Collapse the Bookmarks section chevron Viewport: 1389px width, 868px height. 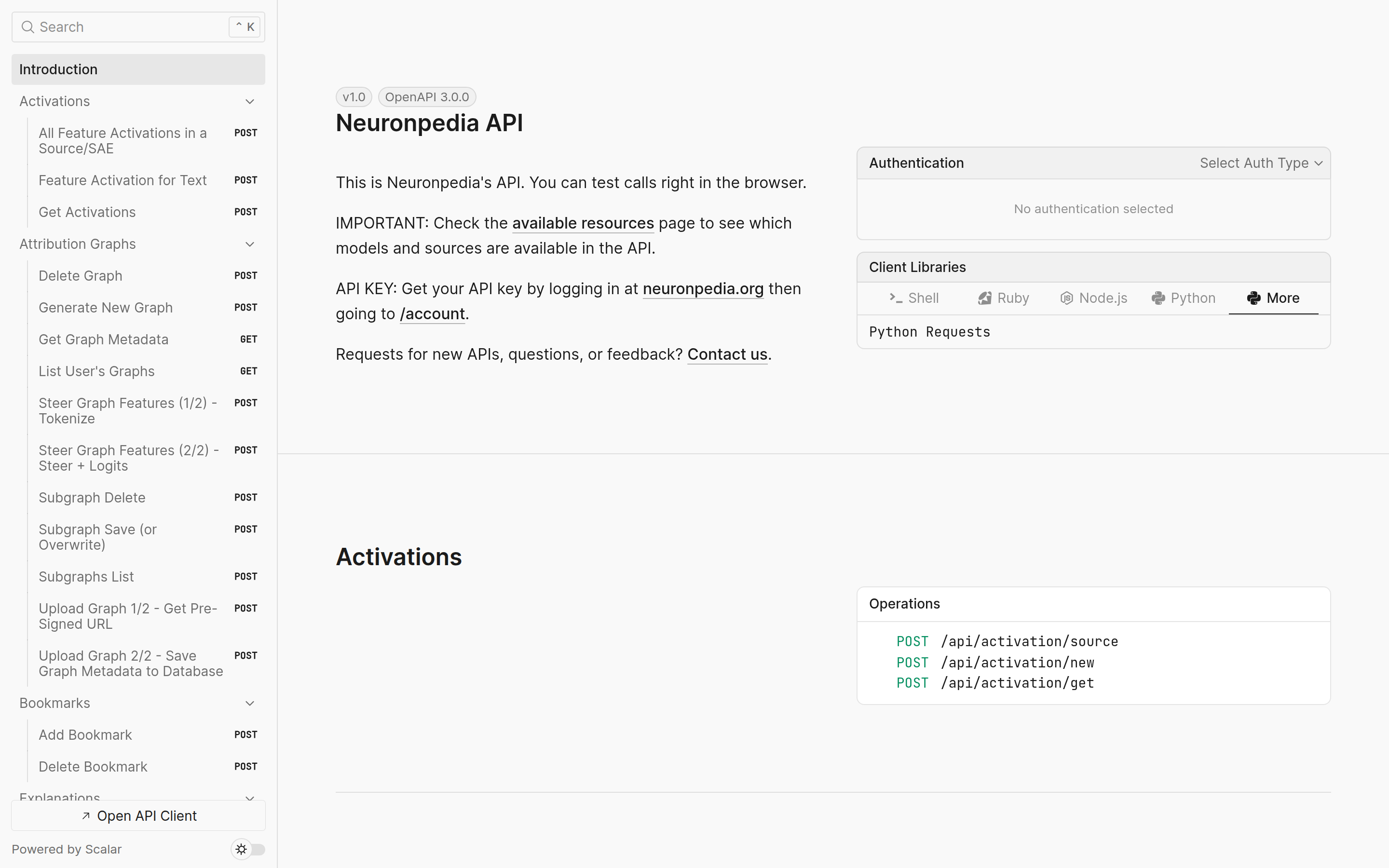point(250,703)
